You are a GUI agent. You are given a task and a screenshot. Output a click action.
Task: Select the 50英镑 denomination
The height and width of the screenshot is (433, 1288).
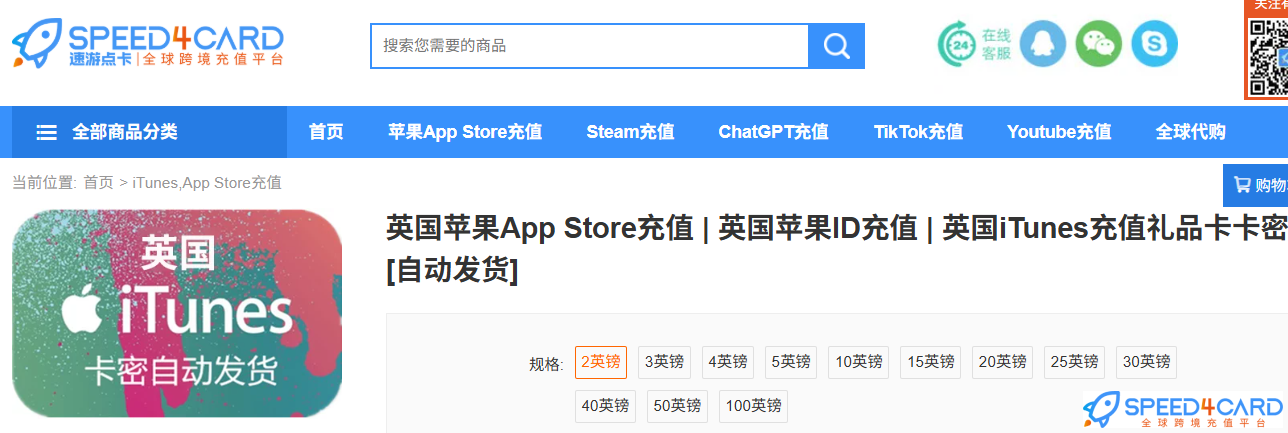pyautogui.click(x=677, y=406)
